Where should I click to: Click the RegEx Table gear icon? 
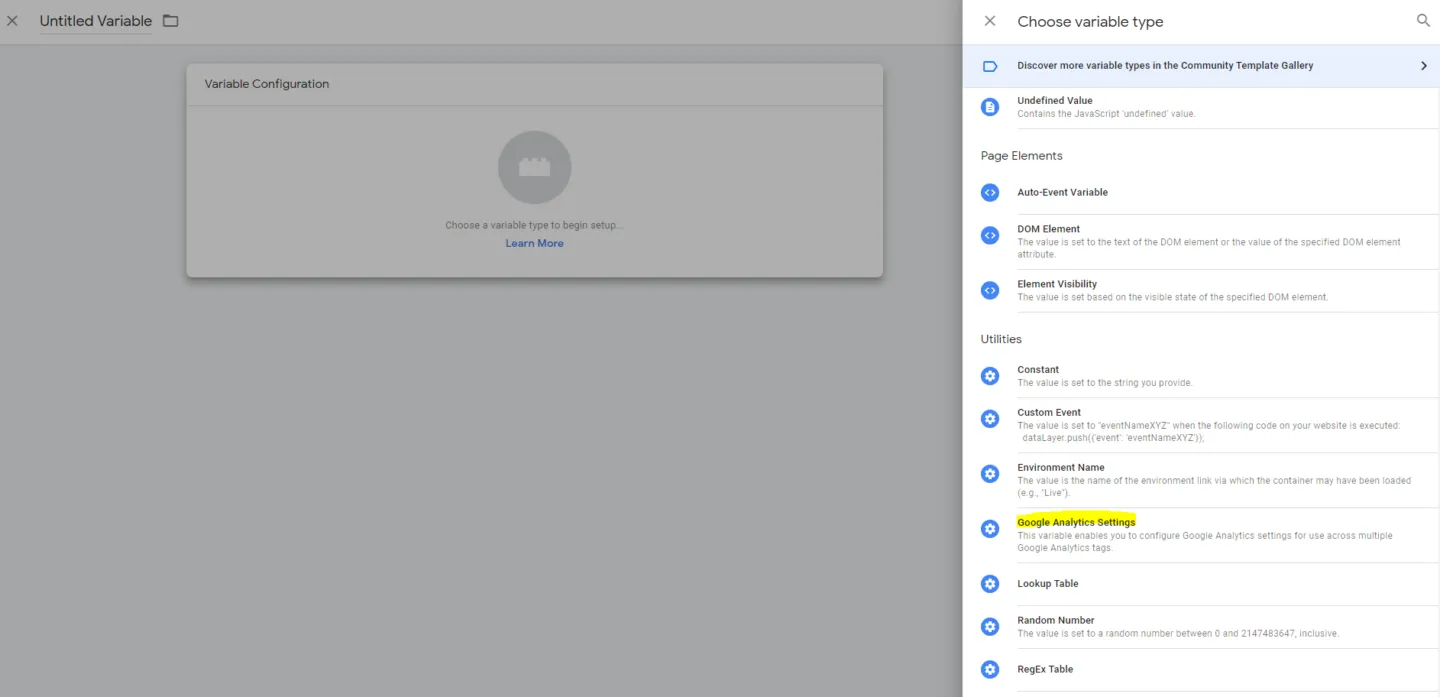point(990,669)
